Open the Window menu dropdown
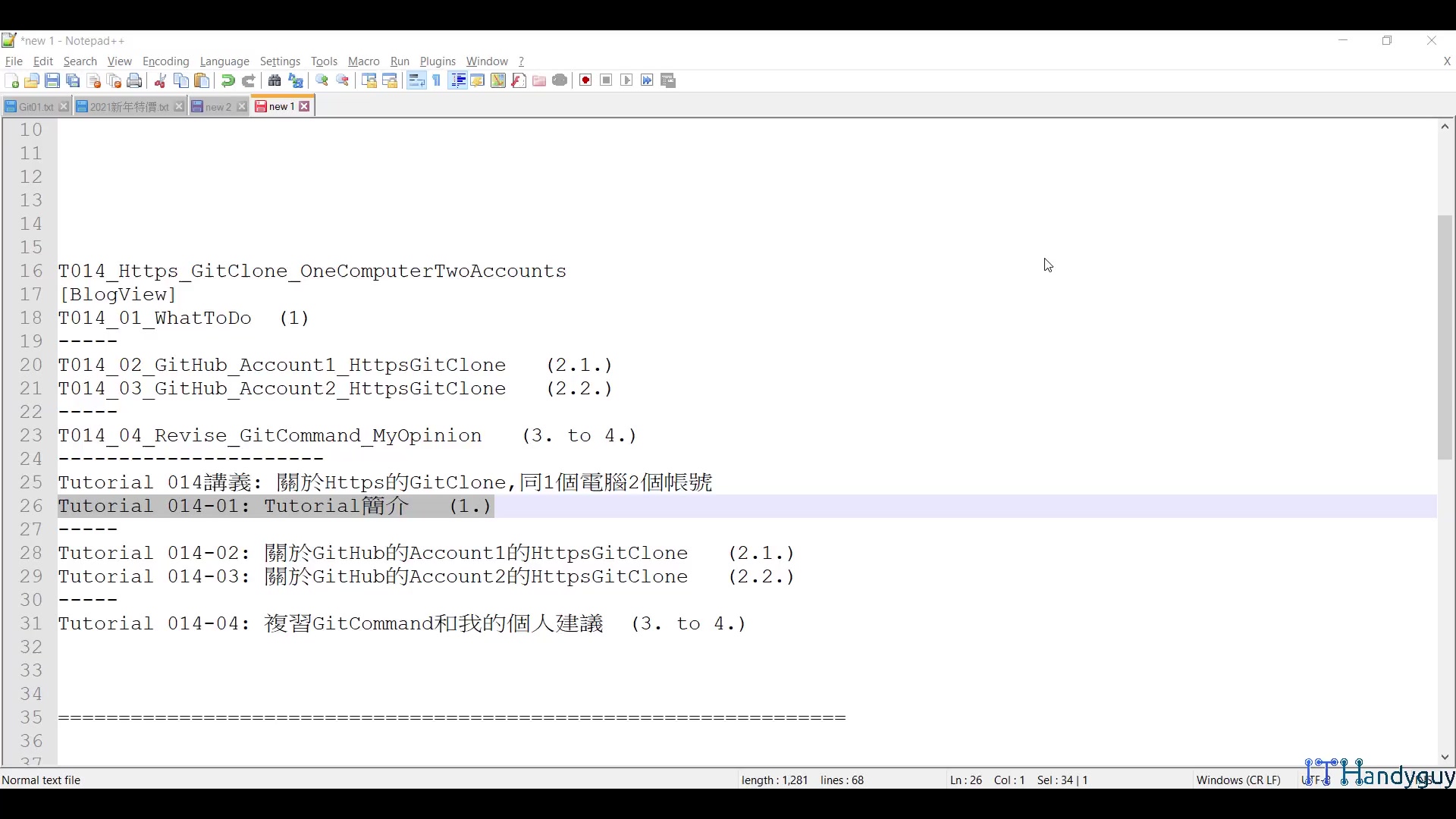This screenshot has width=1456, height=819. point(487,61)
